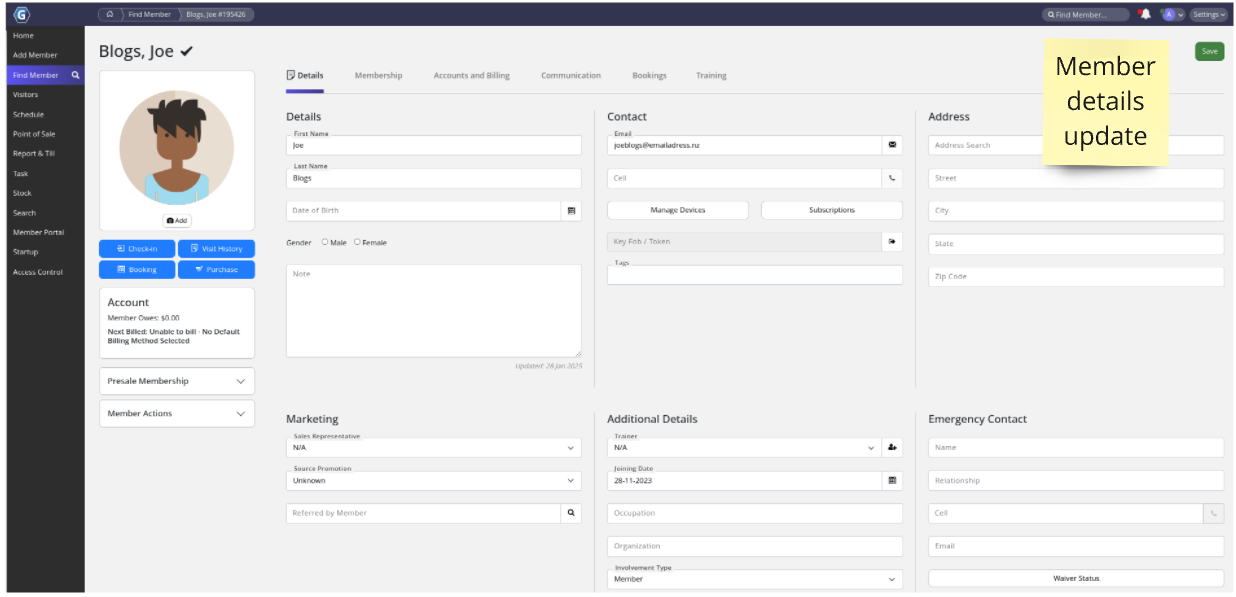Screen dimensions: 1236x597
Task: Open Report & Till in the sidebar
Action: [33, 154]
